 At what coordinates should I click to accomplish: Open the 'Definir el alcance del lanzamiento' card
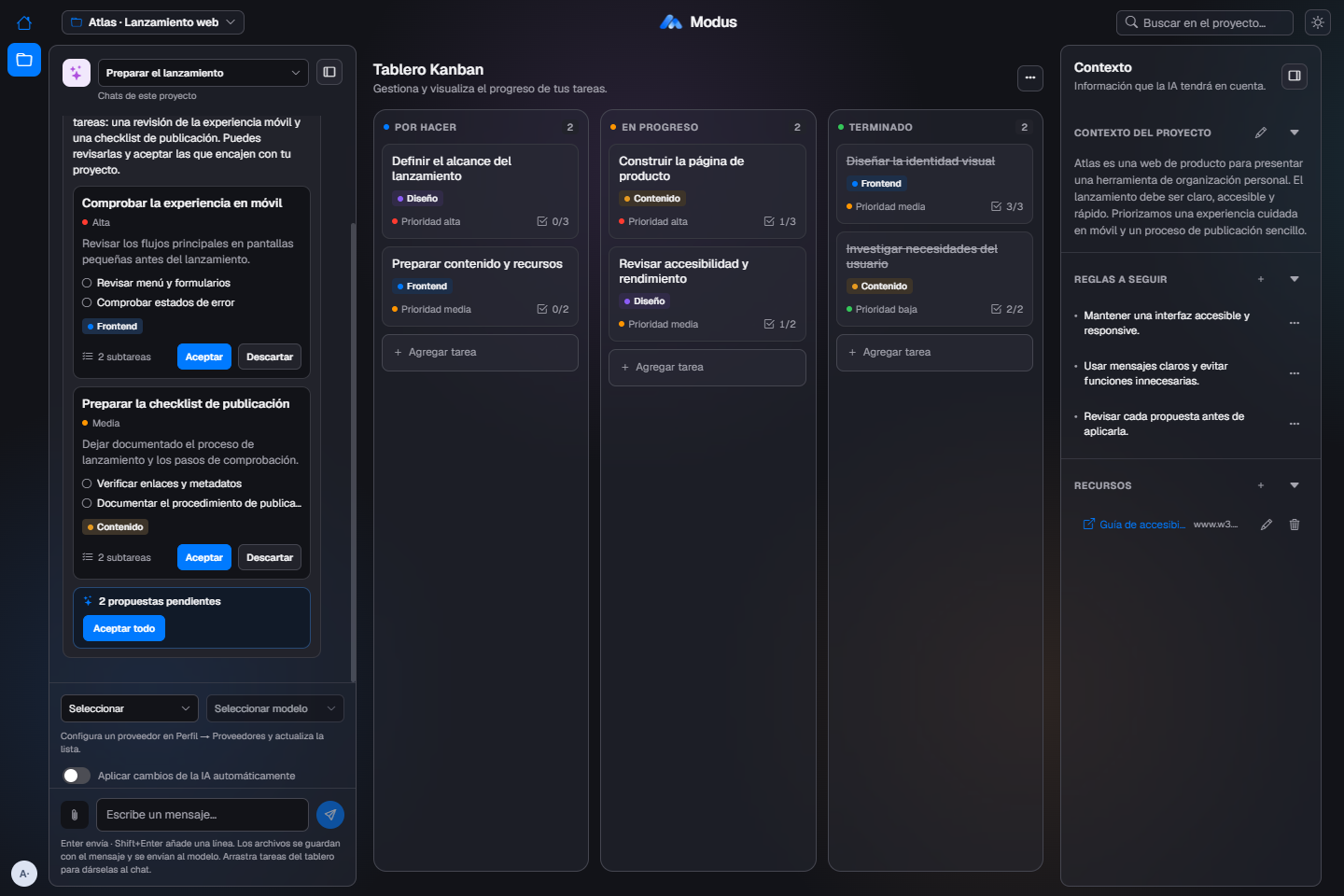481,190
